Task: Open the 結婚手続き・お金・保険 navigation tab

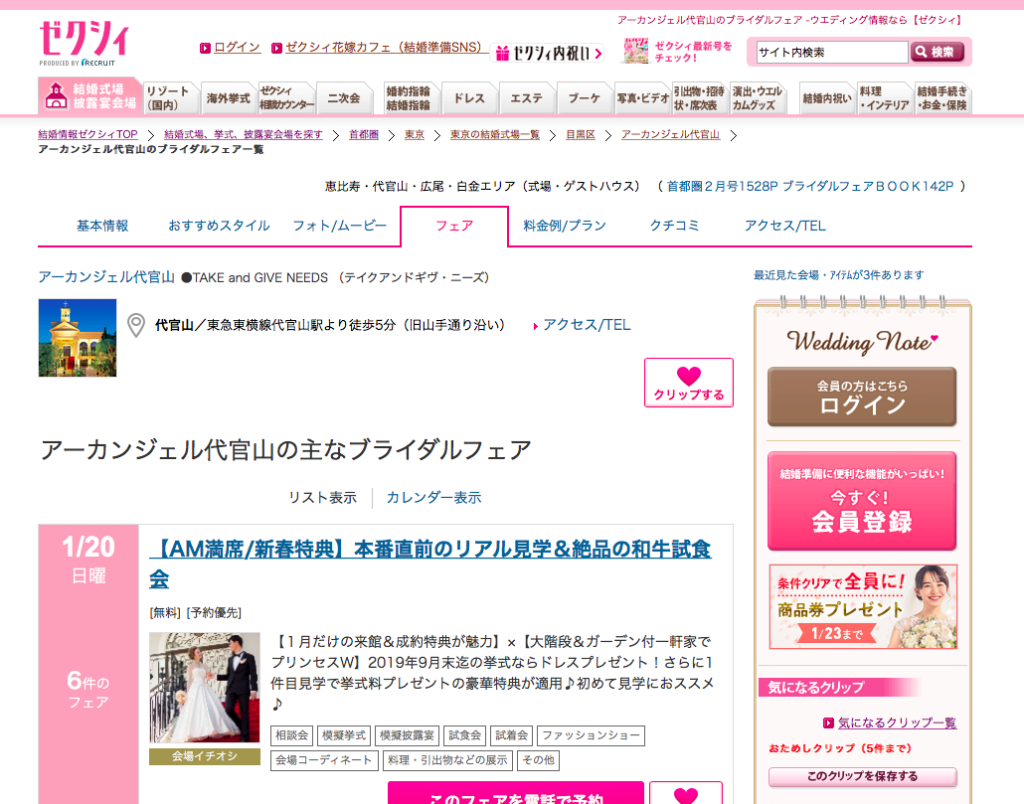Action: (942, 98)
